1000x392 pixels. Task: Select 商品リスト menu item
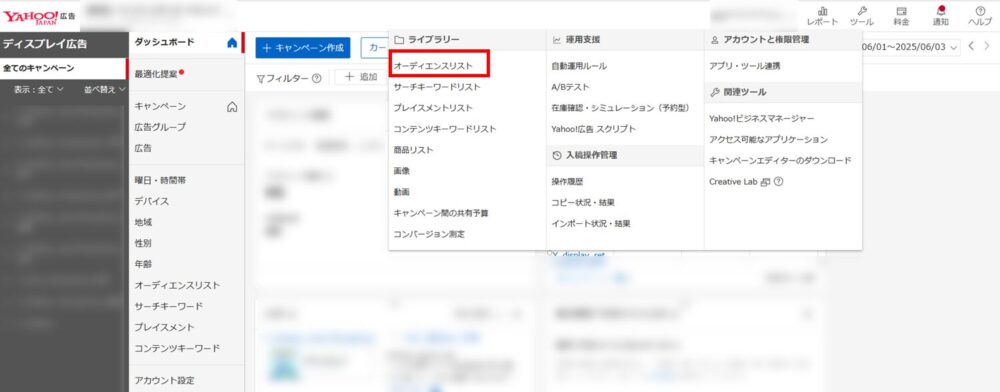(x=413, y=150)
